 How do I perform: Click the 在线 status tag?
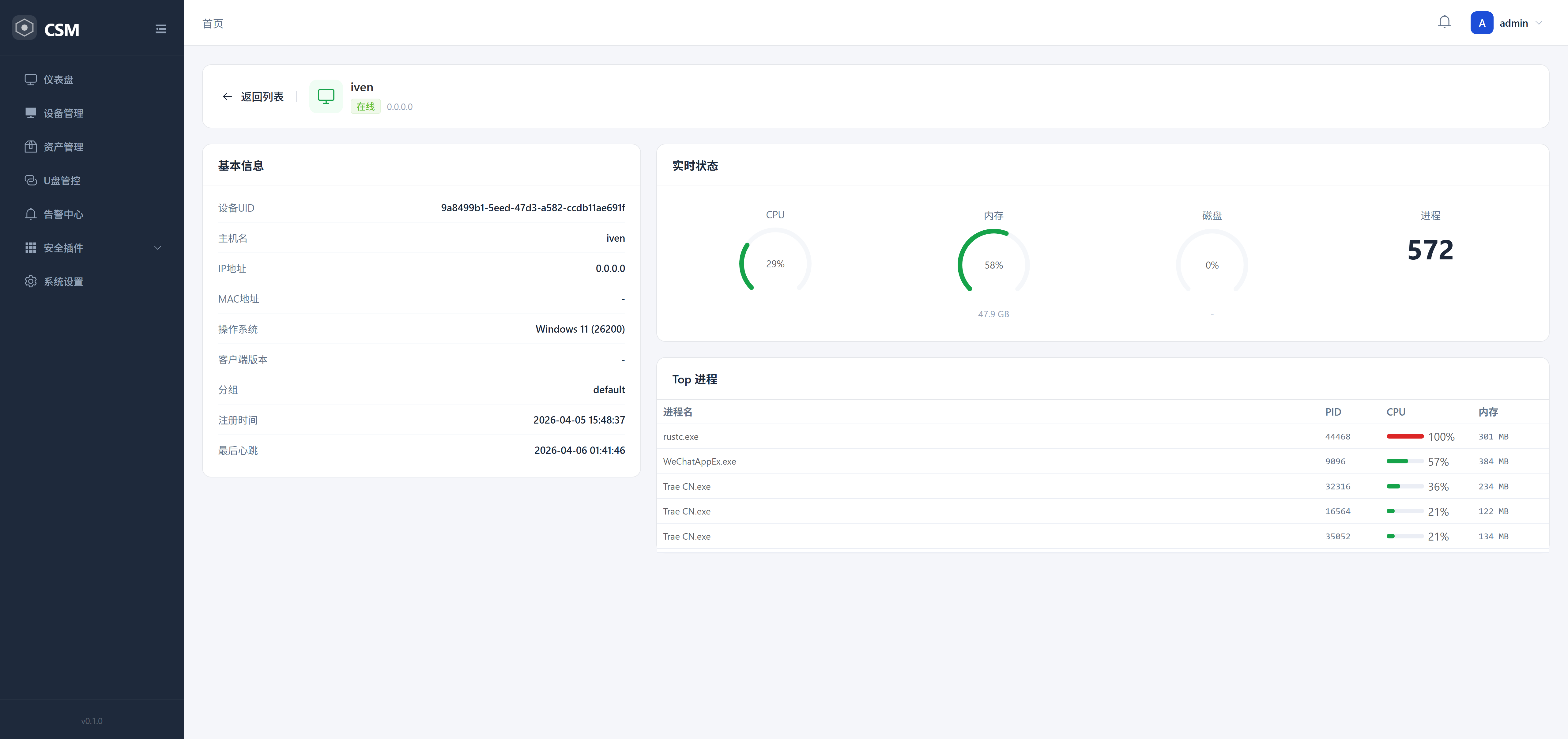[x=365, y=107]
